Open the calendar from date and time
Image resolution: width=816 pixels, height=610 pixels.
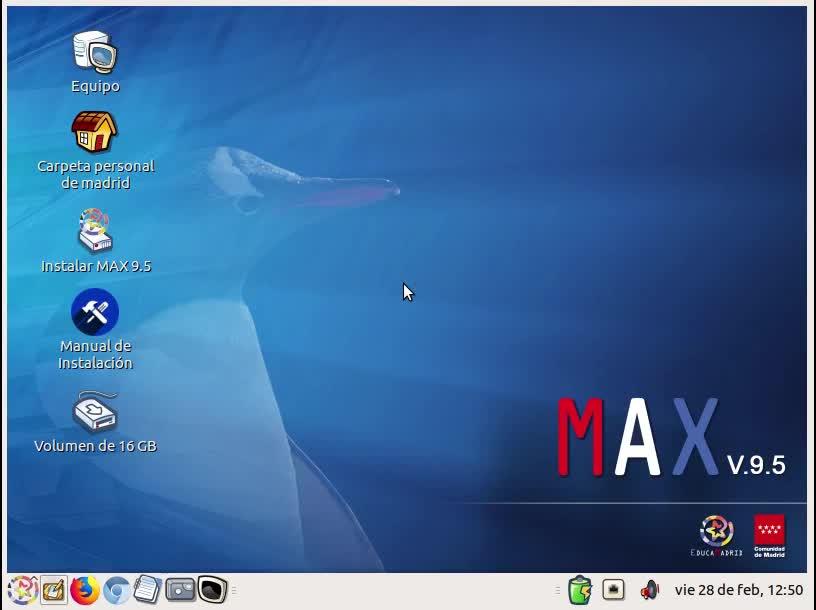(x=738, y=590)
